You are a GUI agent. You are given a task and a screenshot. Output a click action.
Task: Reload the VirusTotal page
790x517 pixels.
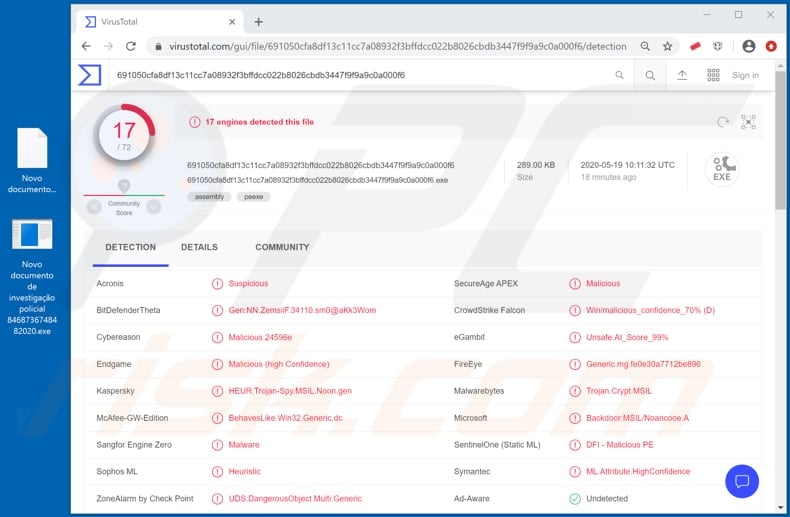tap(131, 46)
